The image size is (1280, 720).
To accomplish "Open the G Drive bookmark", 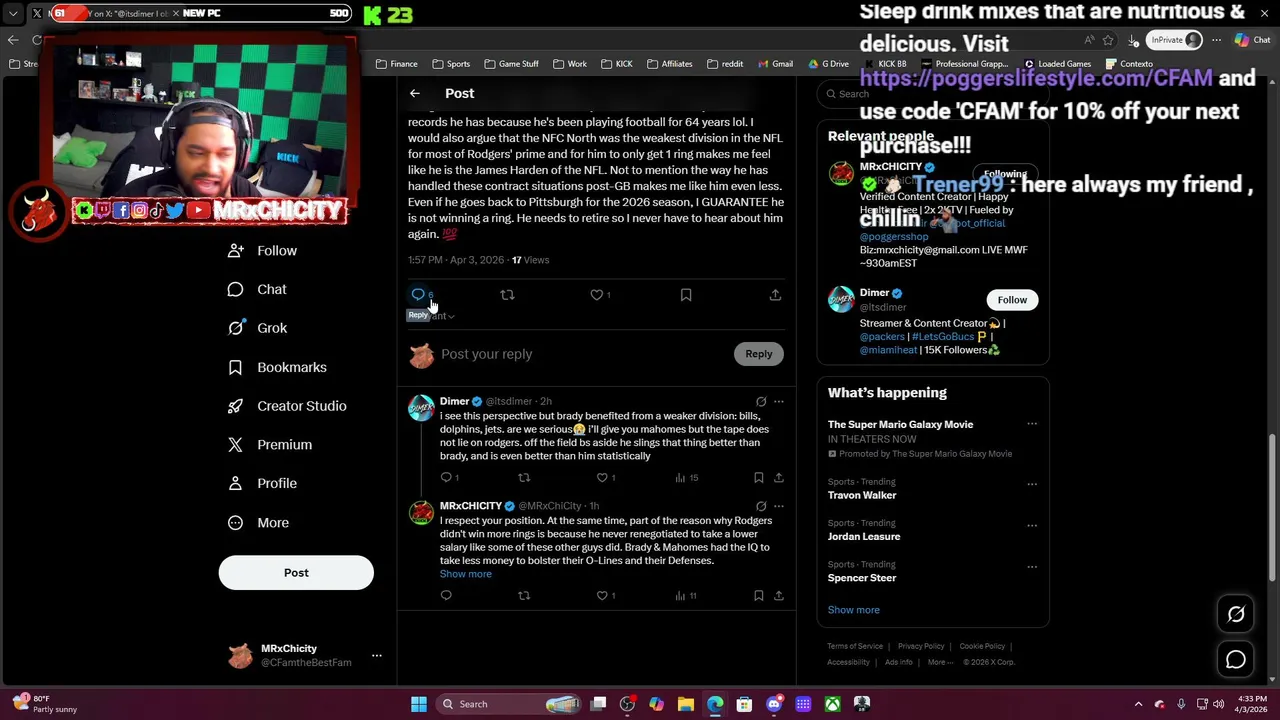I will coord(829,64).
